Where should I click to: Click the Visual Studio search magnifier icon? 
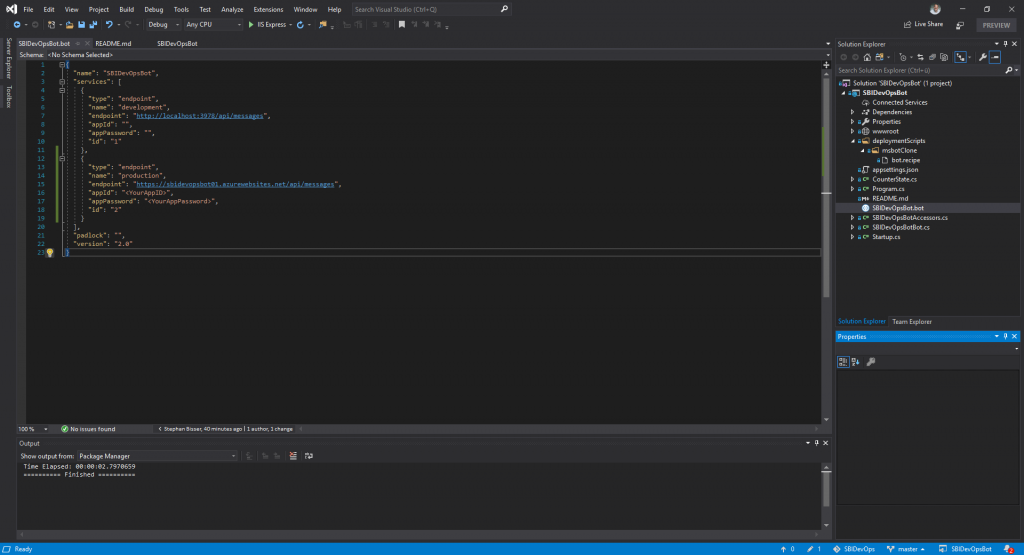point(504,9)
